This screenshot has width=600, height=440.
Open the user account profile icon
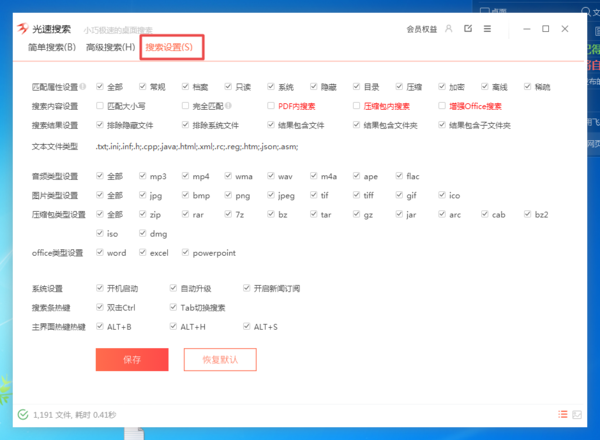[x=449, y=29]
